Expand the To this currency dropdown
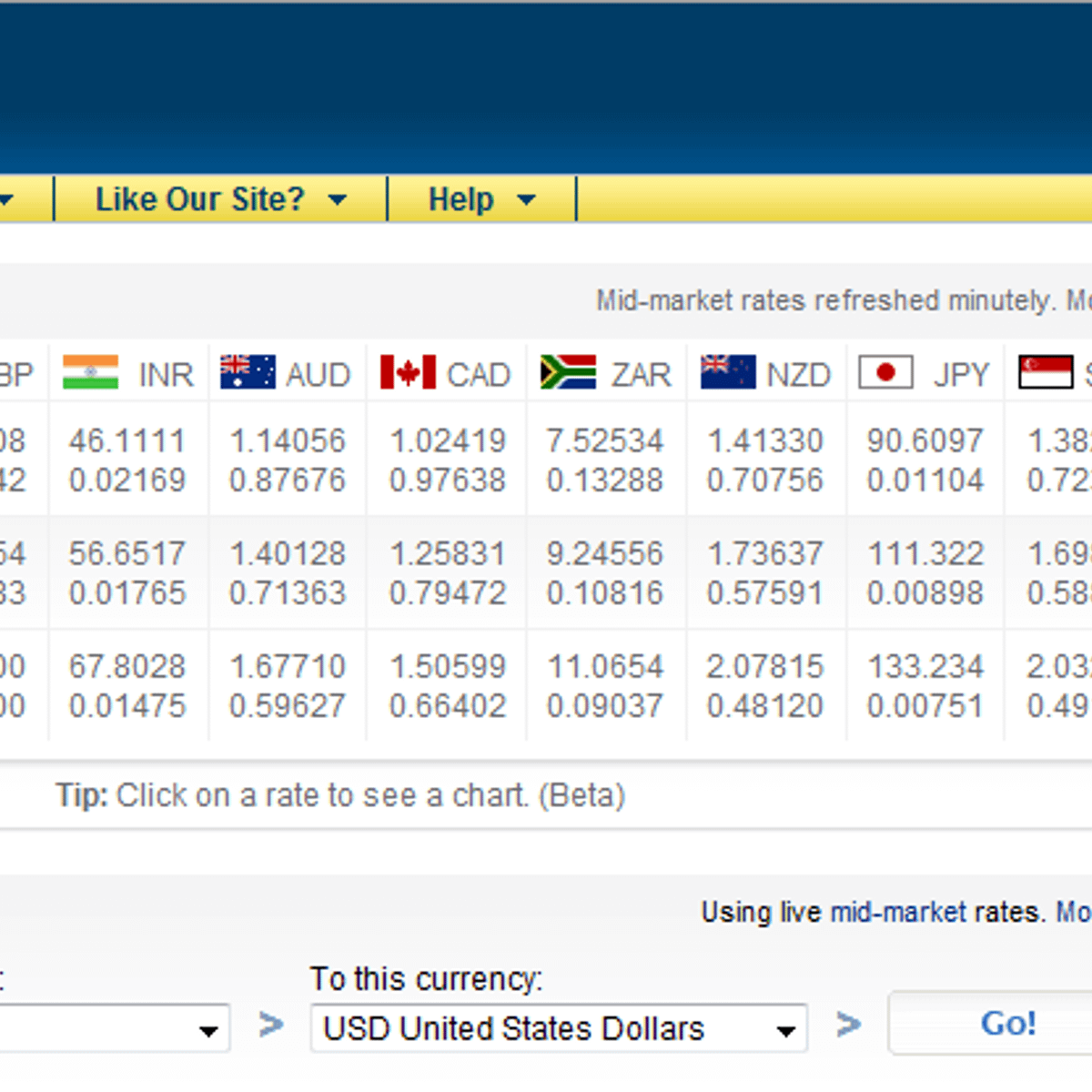The height and width of the screenshot is (1092, 1092). (558, 1028)
